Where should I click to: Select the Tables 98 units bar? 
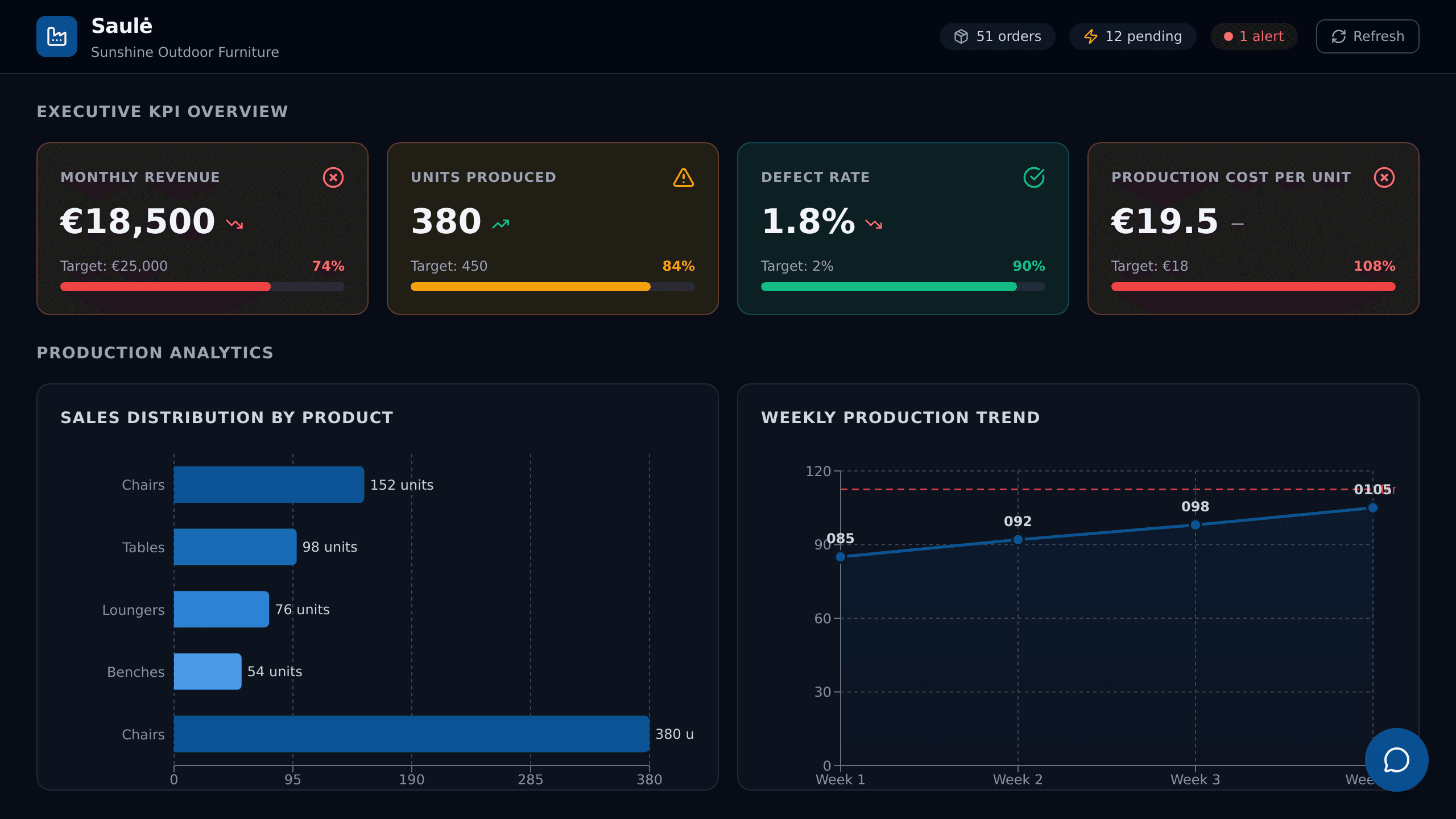coord(235,547)
